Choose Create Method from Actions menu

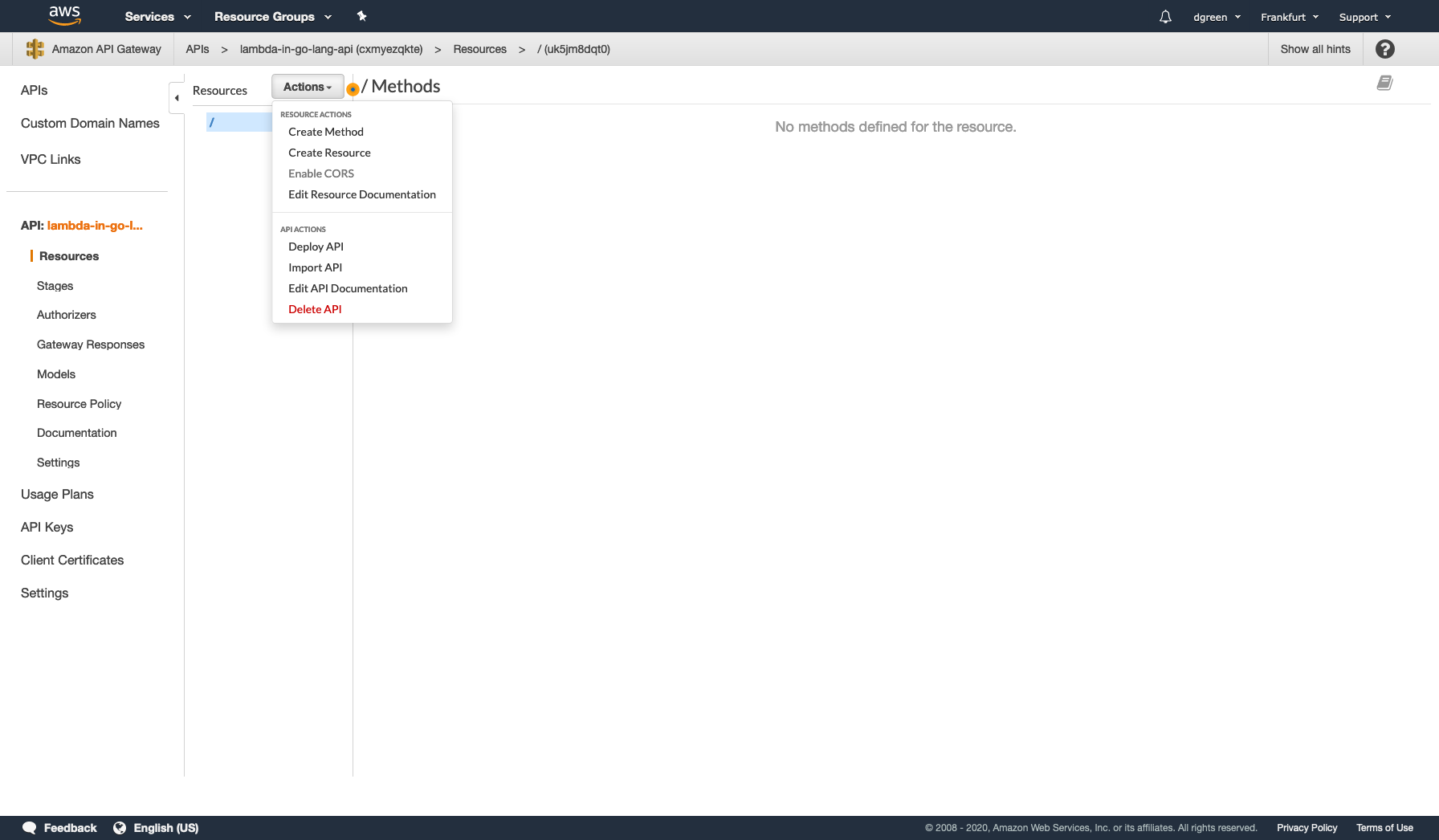pos(326,132)
